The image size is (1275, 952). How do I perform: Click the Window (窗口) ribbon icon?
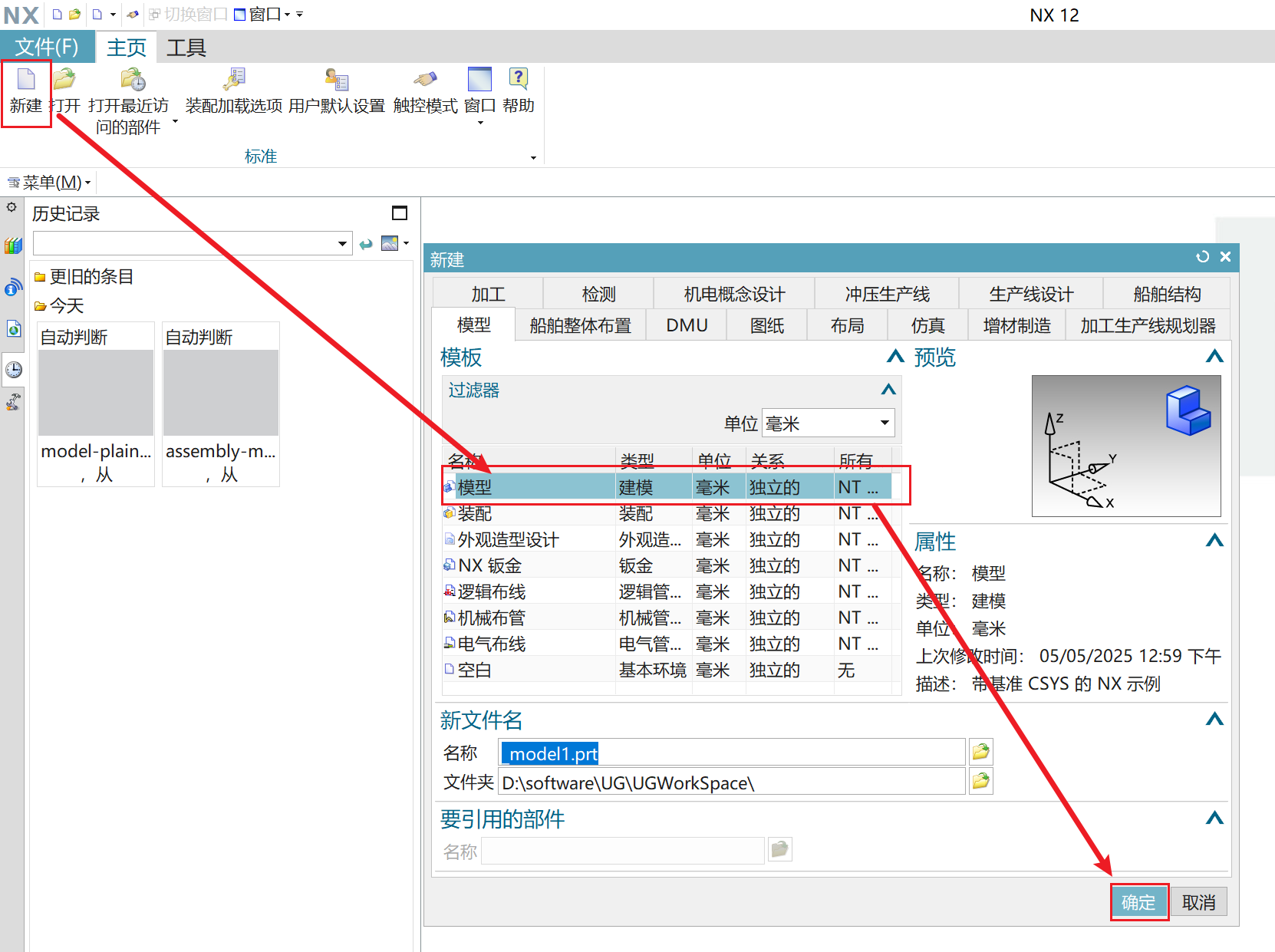point(479,79)
